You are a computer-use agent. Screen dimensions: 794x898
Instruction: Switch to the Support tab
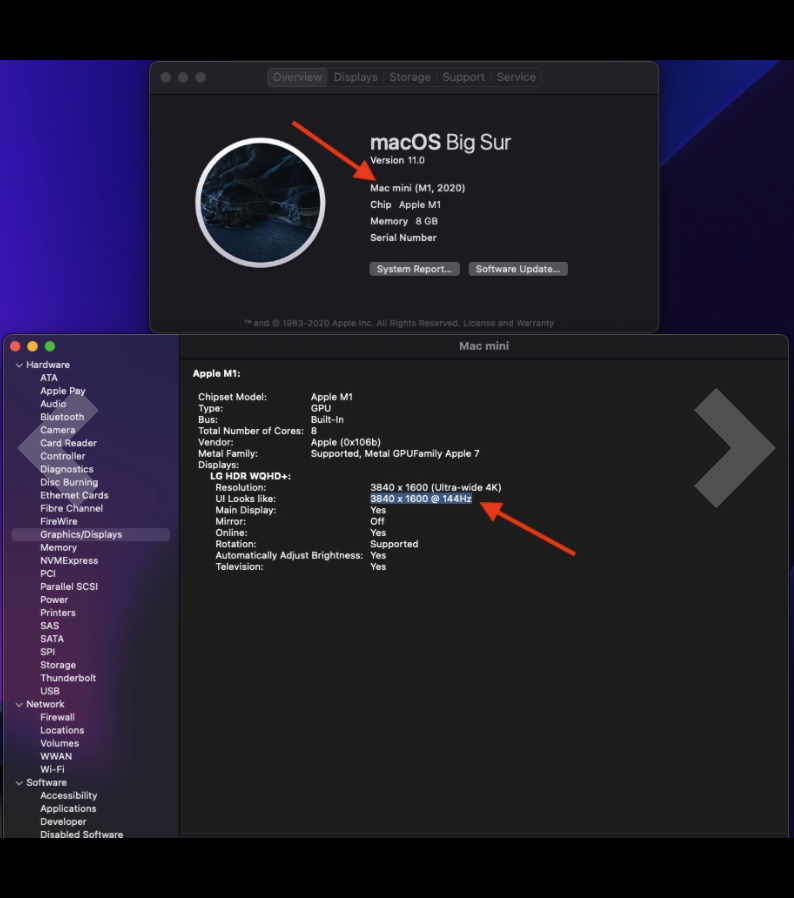point(463,77)
